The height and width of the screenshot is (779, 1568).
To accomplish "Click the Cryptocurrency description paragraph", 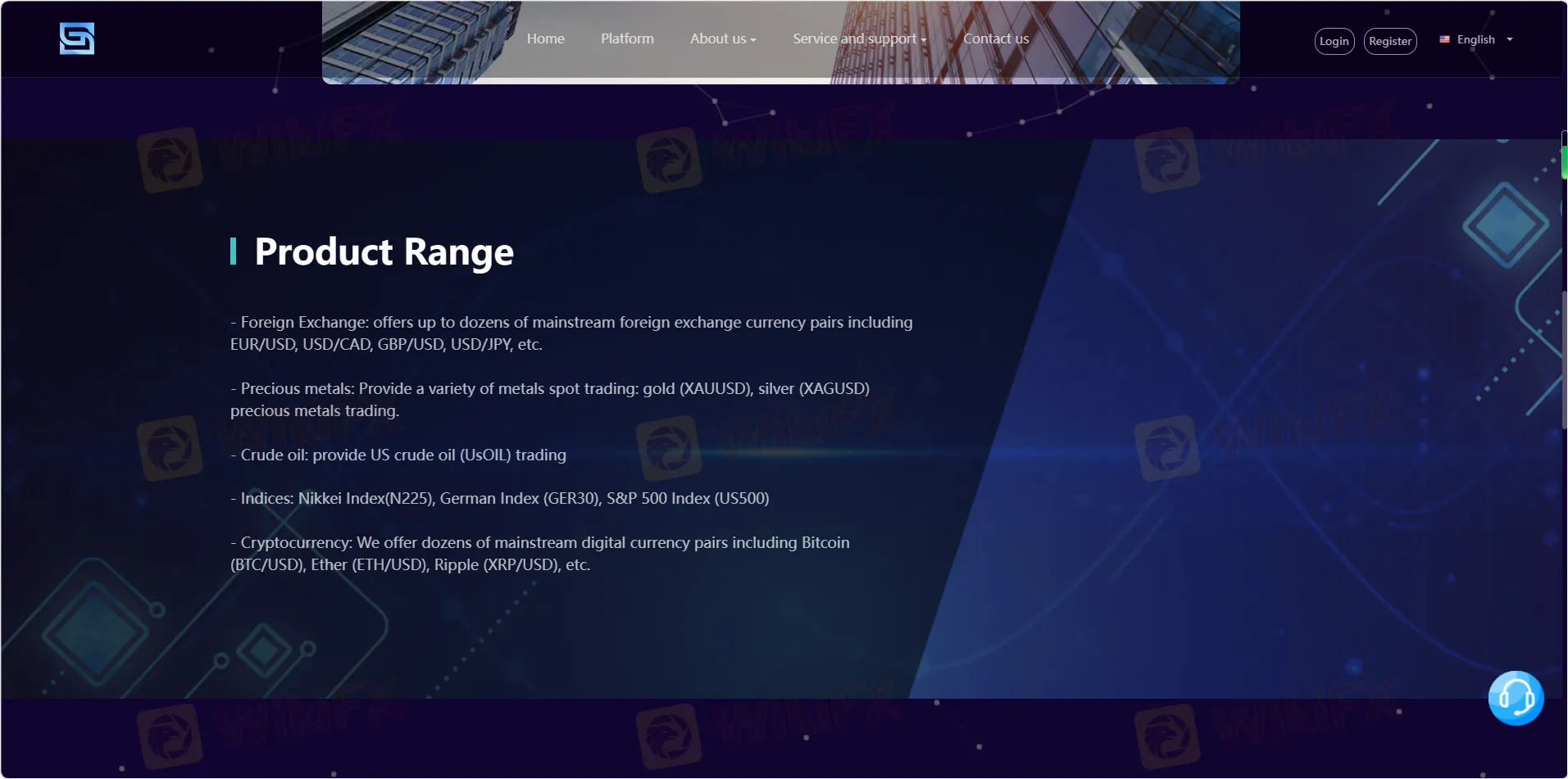I will coord(539,554).
